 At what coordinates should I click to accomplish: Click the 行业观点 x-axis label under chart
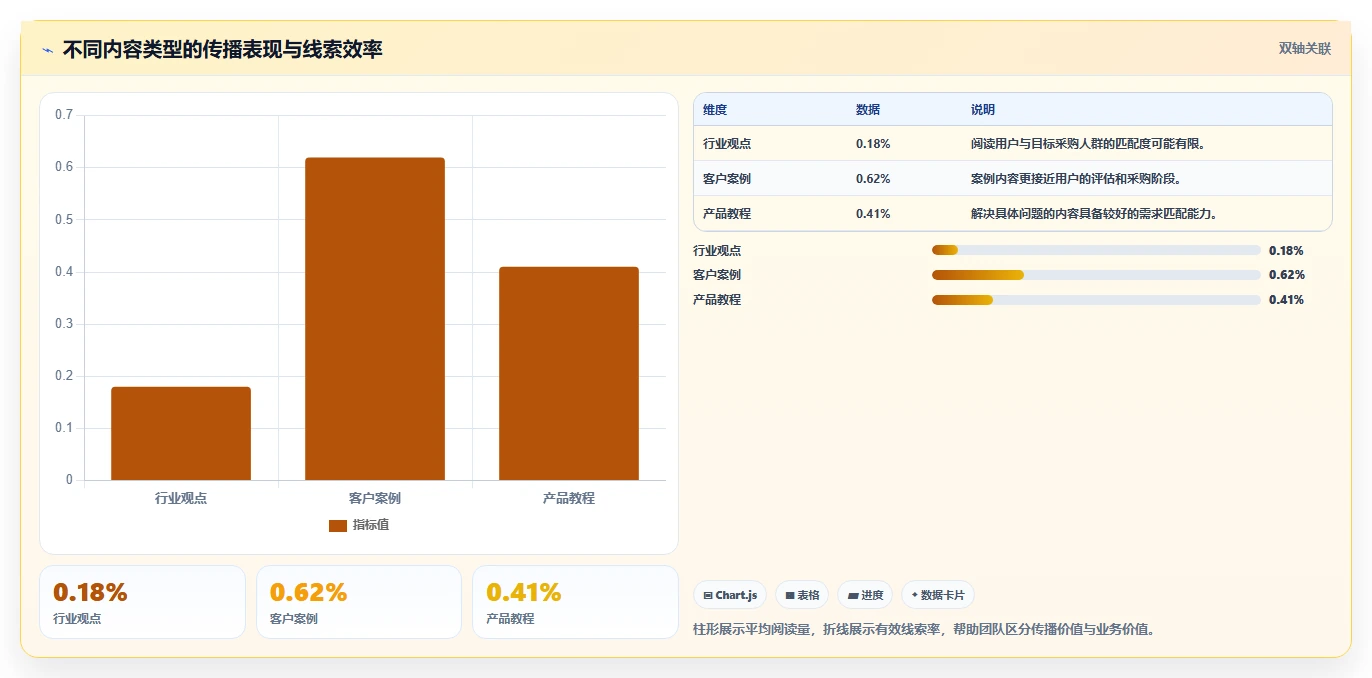coord(181,498)
